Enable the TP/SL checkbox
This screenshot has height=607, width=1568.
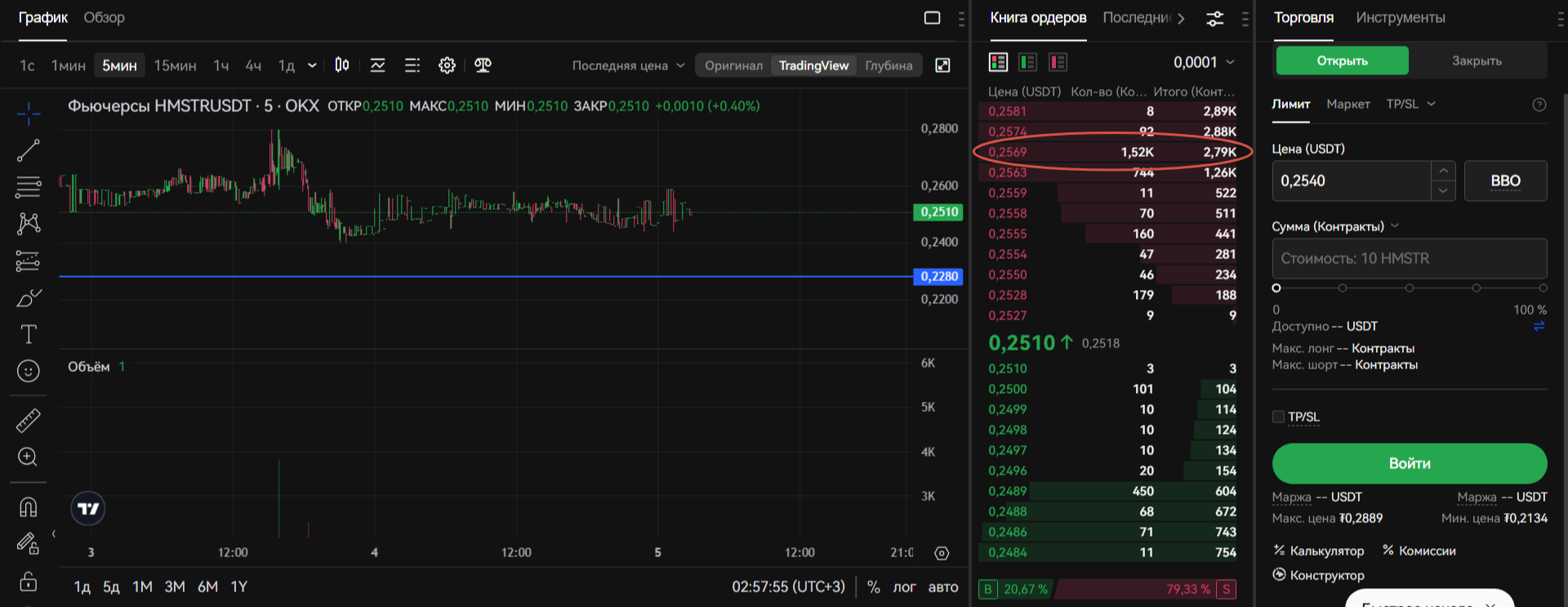1278,417
